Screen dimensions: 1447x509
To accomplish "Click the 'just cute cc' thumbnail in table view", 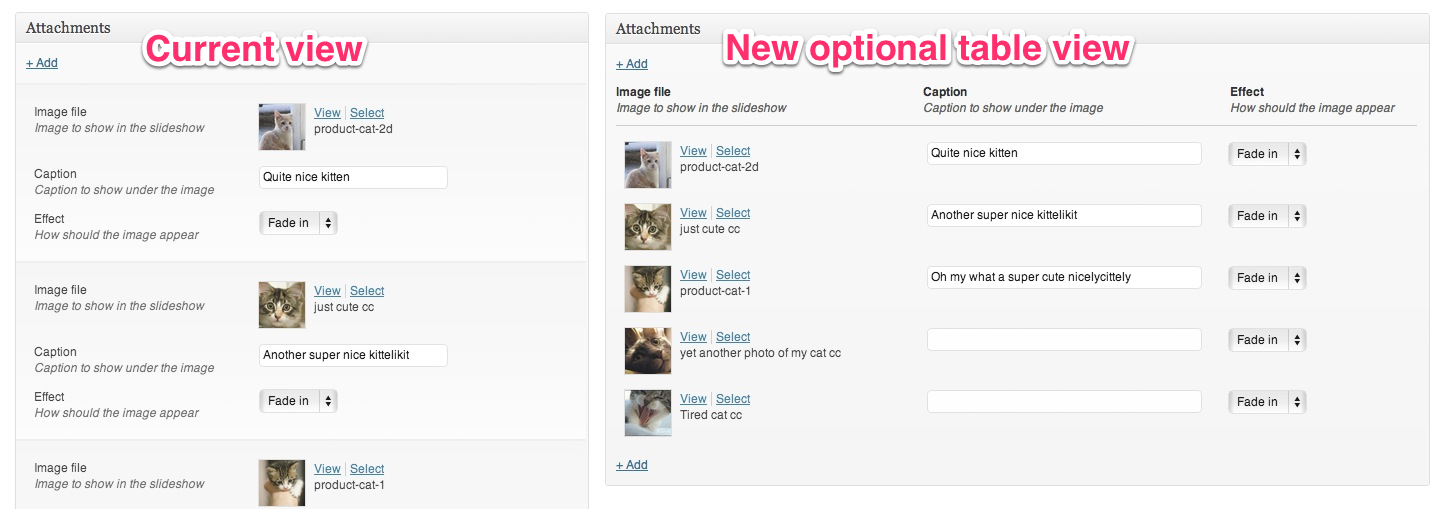I will pyautogui.click(x=648, y=227).
